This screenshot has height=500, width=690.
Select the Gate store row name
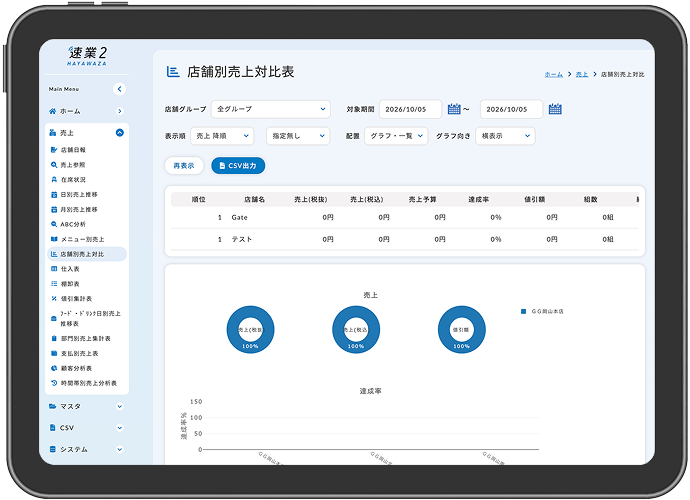pos(239,217)
